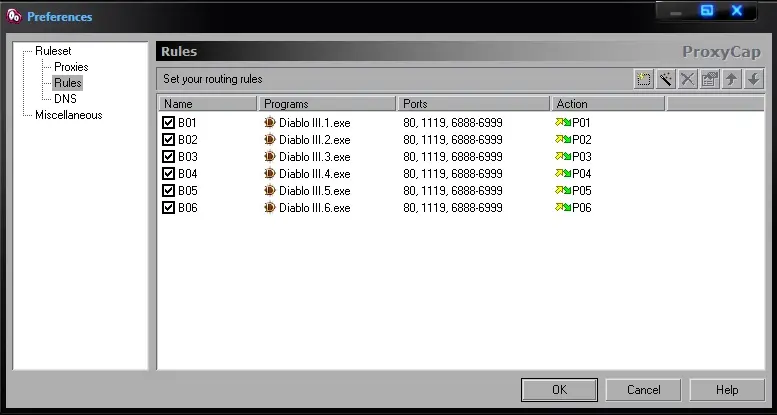This screenshot has width=777, height=415.
Task: Click the Delete rule X icon
Action: [x=687, y=79]
